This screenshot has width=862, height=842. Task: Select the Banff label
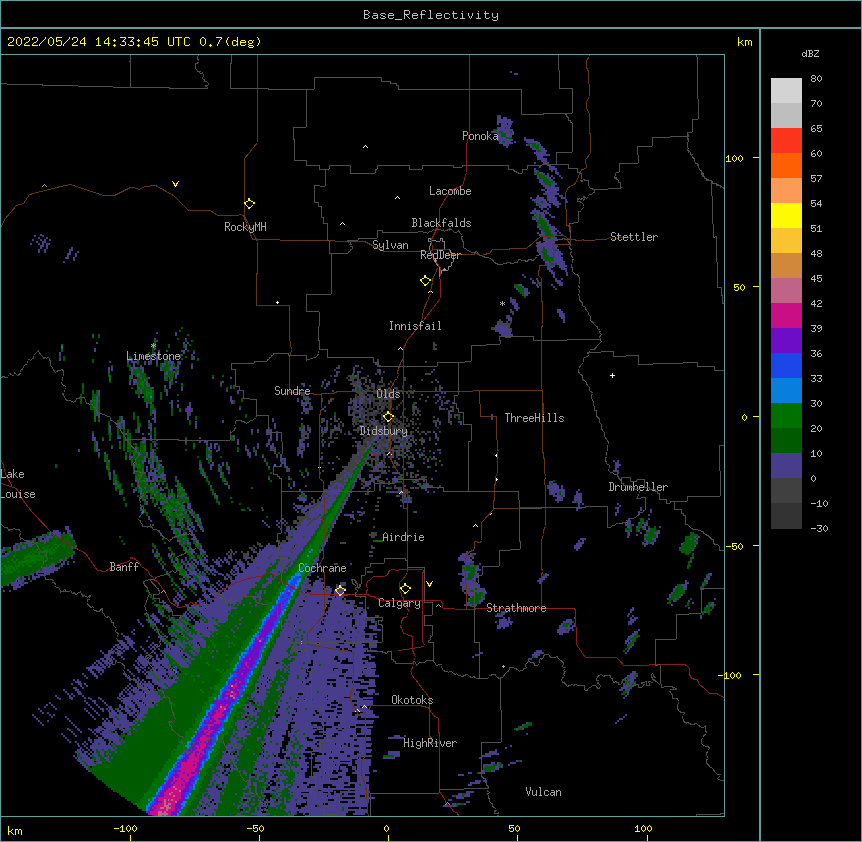124,567
